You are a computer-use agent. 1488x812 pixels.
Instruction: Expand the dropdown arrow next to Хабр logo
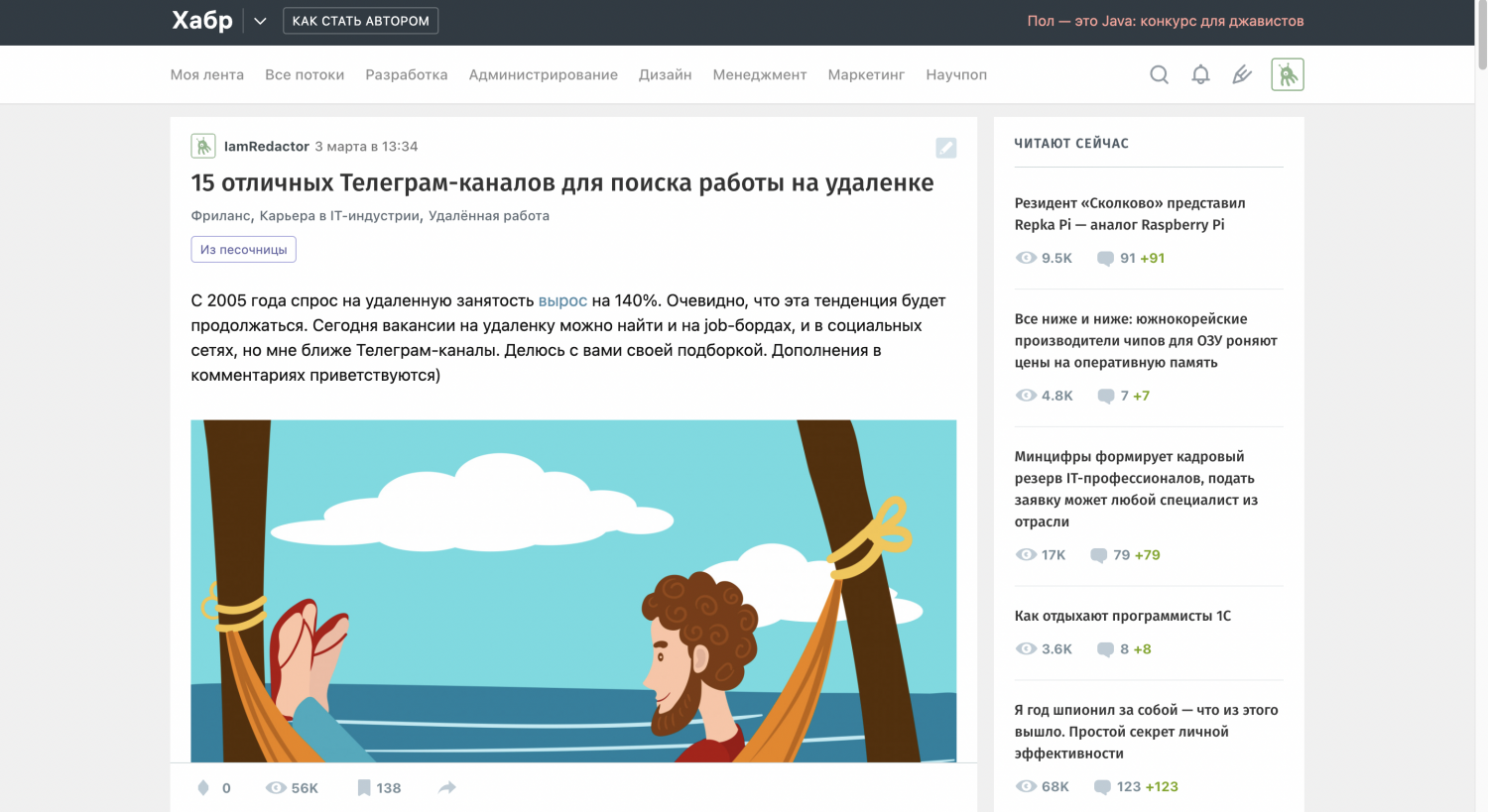(259, 20)
